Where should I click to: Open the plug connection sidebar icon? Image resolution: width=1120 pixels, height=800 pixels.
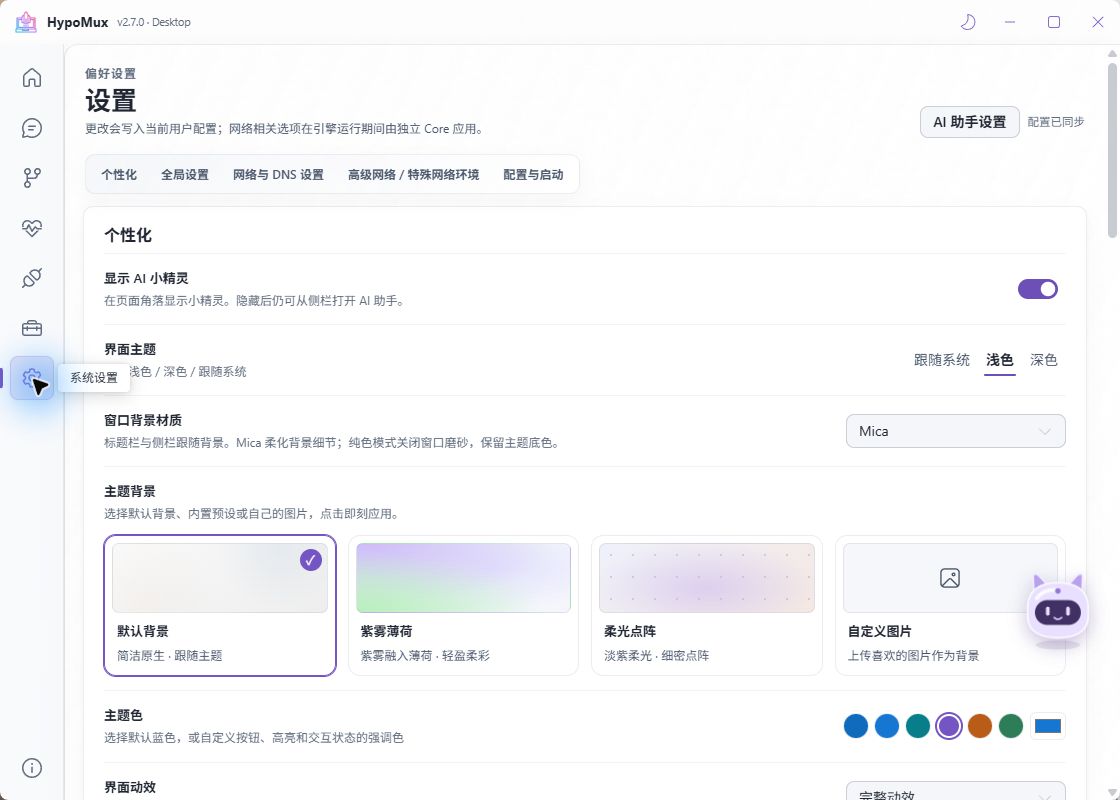click(x=31, y=278)
